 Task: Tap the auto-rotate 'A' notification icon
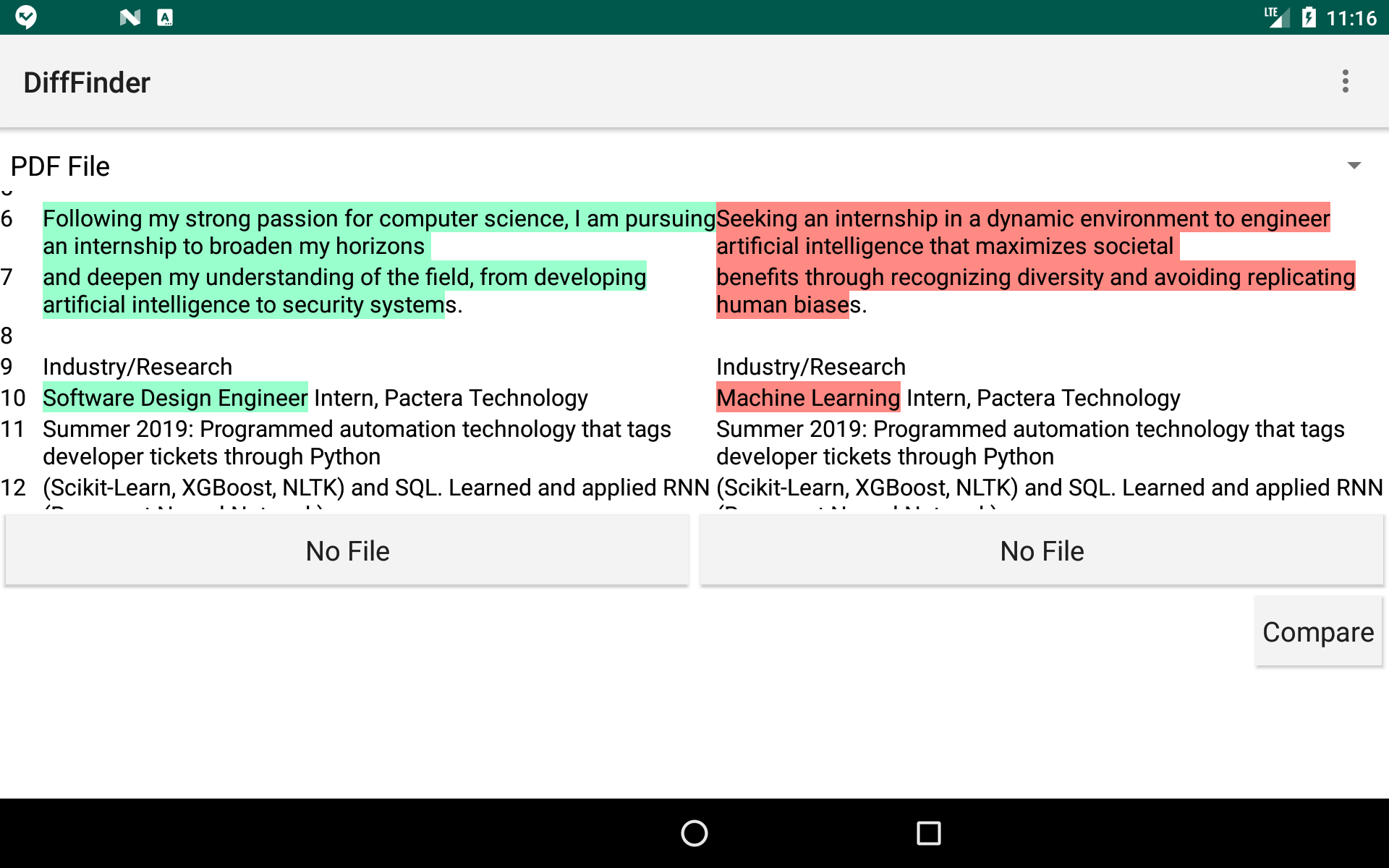coord(165,17)
